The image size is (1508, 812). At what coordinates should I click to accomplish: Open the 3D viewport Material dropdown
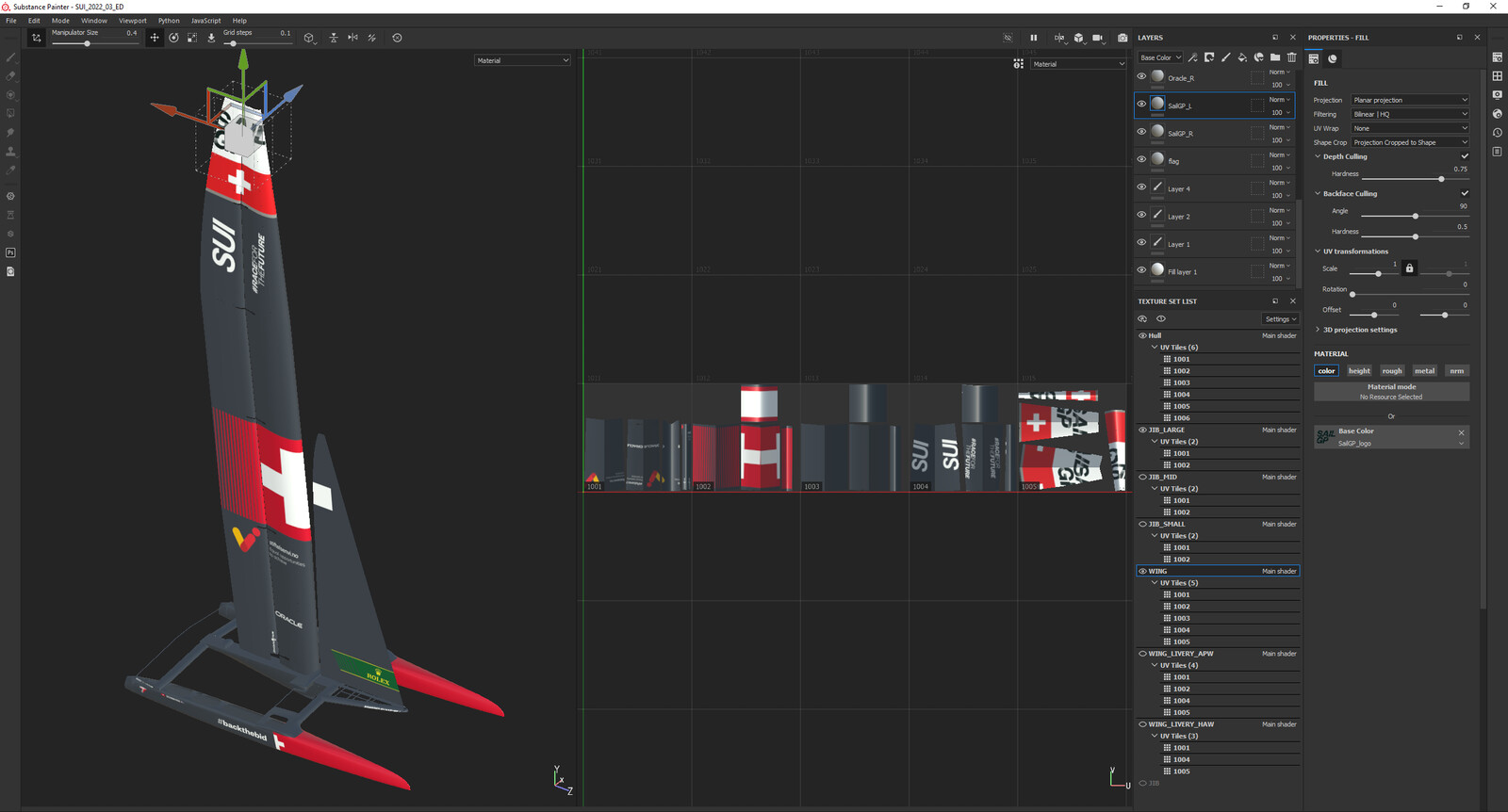coord(522,60)
